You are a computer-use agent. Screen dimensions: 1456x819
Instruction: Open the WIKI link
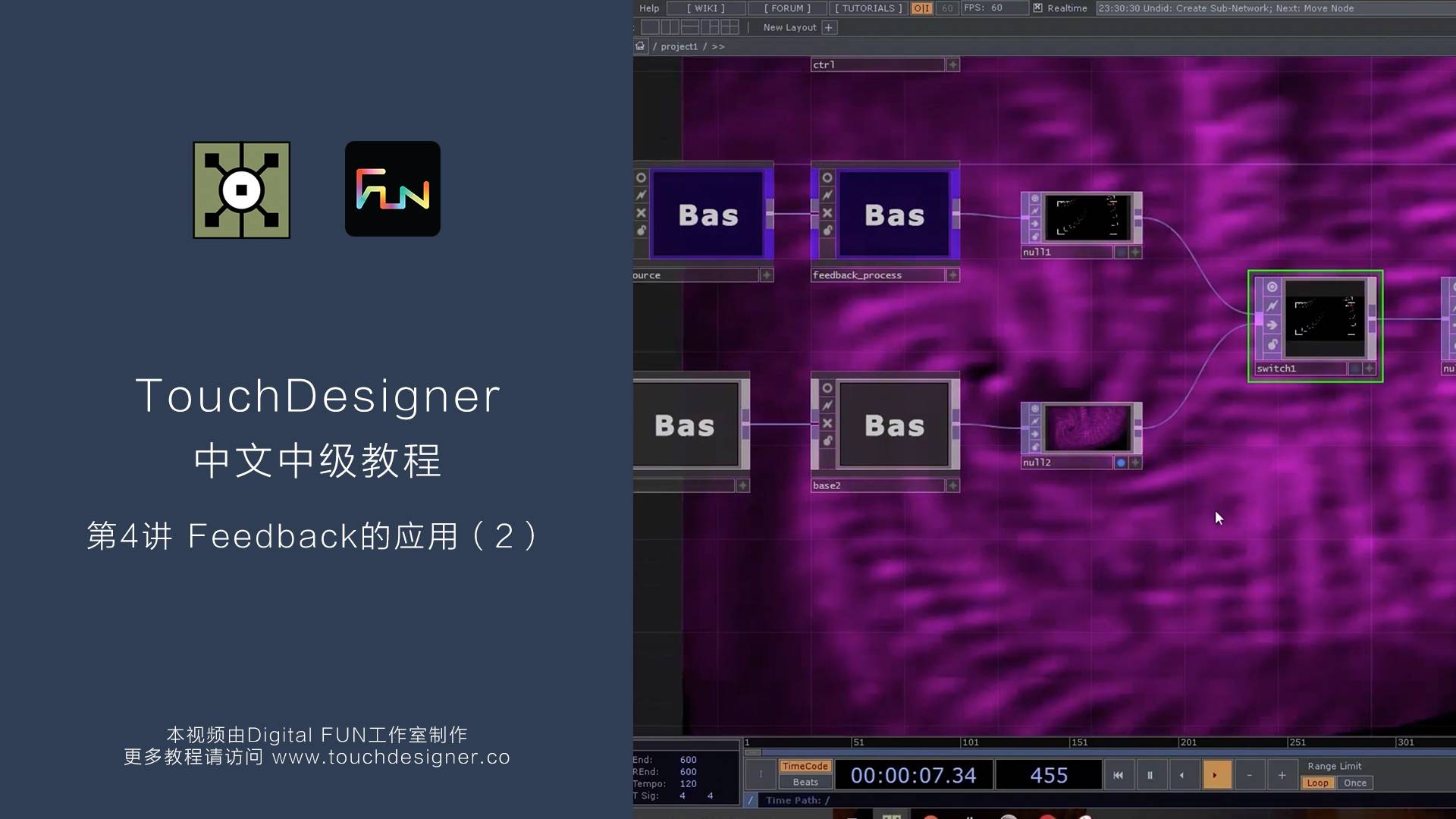[x=706, y=8]
